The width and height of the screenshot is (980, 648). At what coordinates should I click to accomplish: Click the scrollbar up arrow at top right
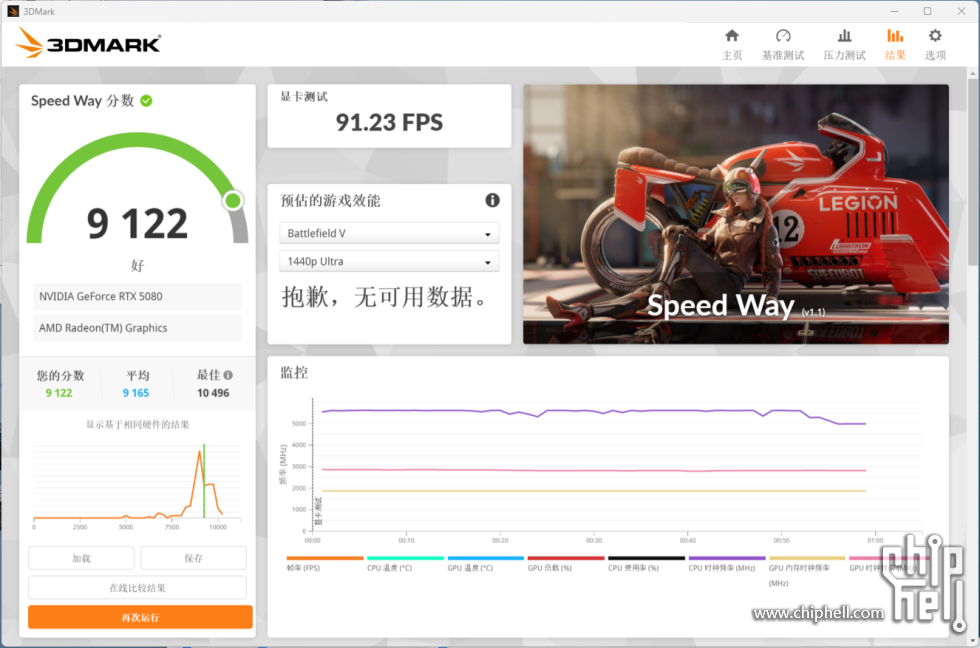click(972, 74)
